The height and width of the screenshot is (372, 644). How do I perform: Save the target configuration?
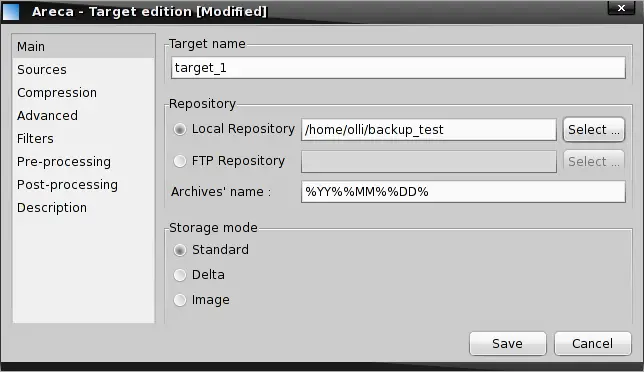point(508,343)
